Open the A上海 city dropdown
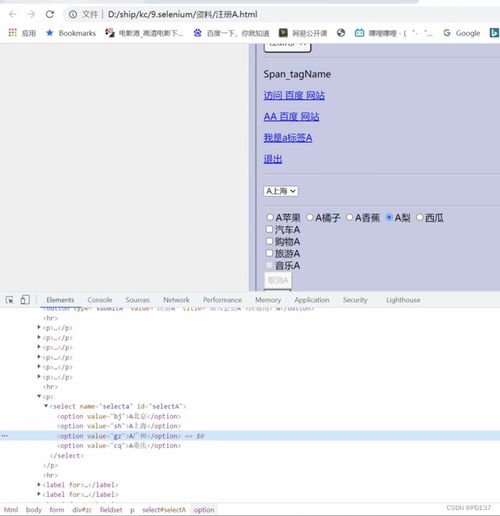This screenshot has width=500, height=516. pyautogui.click(x=281, y=191)
